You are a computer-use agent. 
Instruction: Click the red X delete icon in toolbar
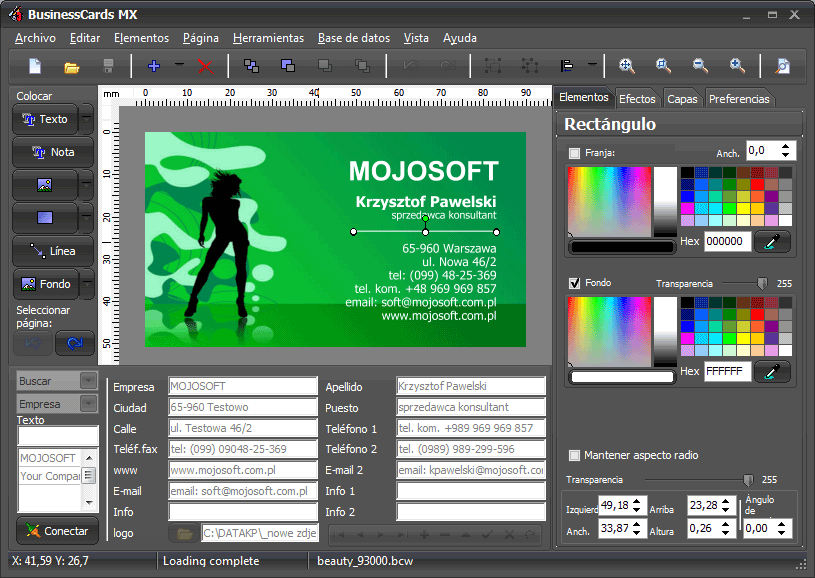click(x=205, y=66)
